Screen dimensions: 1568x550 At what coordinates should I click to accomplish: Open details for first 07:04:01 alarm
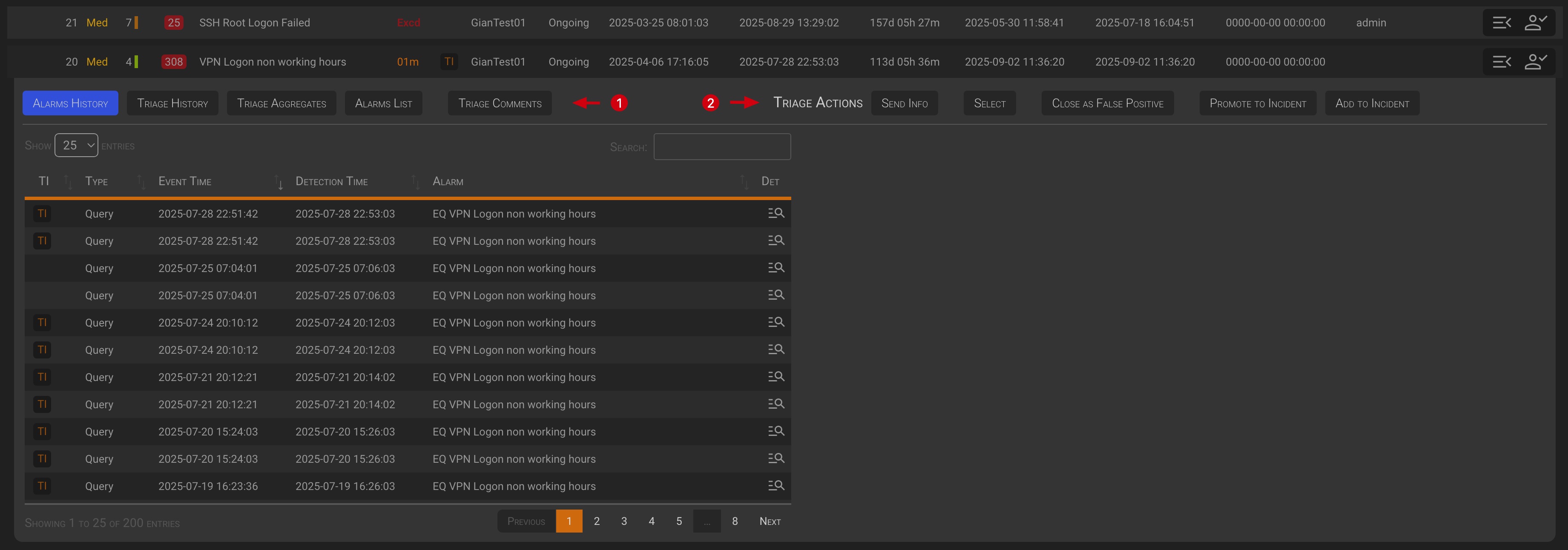pos(775,268)
